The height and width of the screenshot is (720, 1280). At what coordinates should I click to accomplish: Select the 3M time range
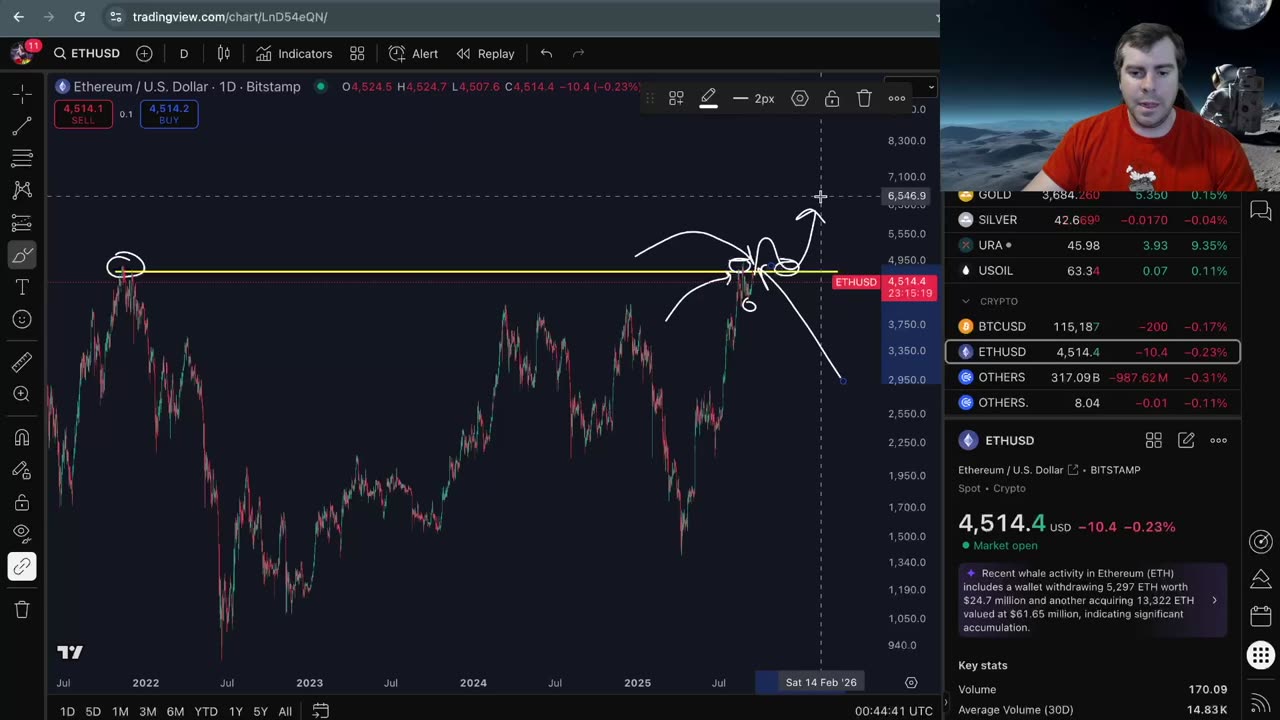click(147, 711)
